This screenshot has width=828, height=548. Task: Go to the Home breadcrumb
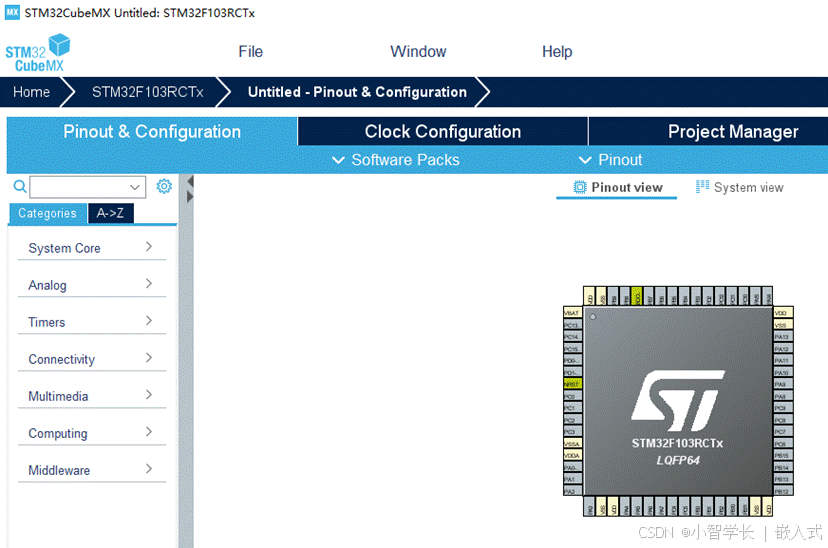[32, 92]
